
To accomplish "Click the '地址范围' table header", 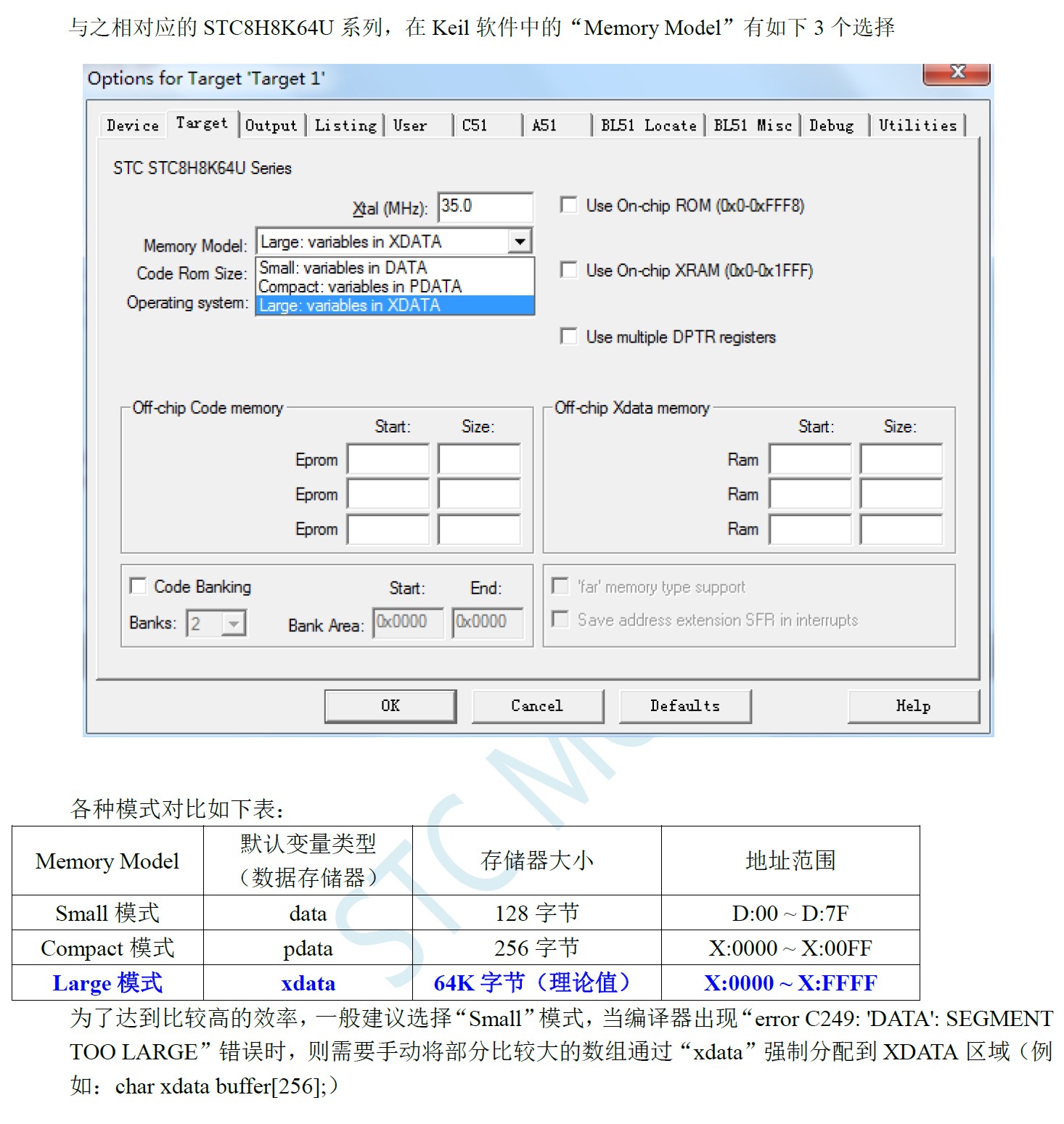I will [790, 861].
